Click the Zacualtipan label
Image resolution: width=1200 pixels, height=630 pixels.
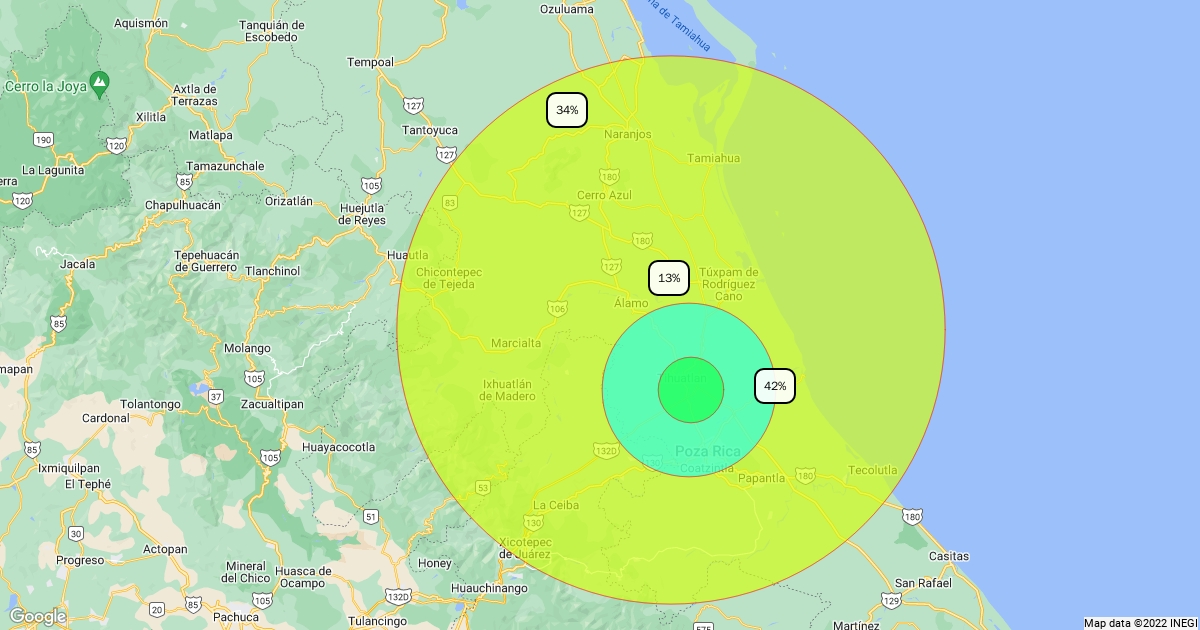(x=272, y=404)
